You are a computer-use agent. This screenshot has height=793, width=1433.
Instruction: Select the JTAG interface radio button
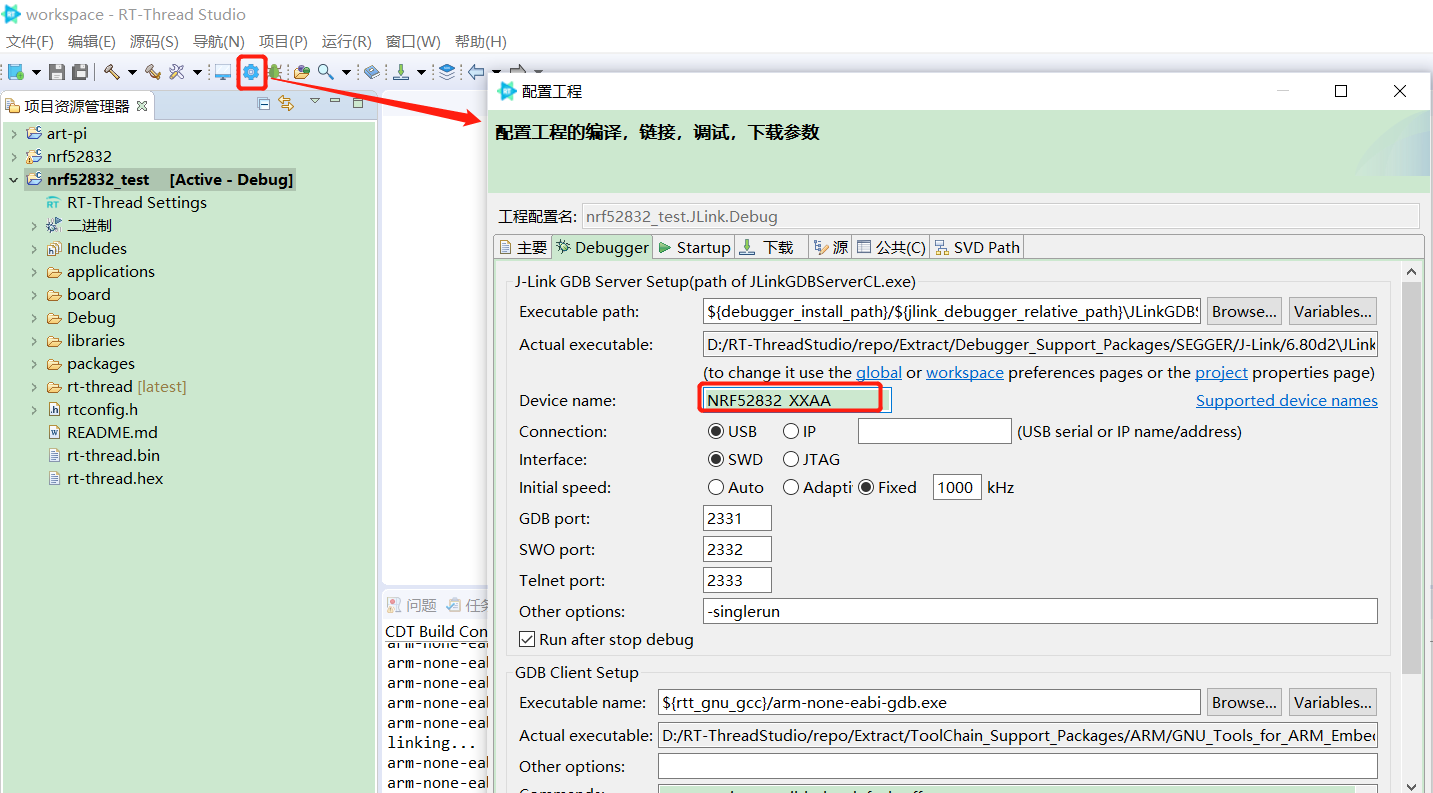(x=791, y=460)
